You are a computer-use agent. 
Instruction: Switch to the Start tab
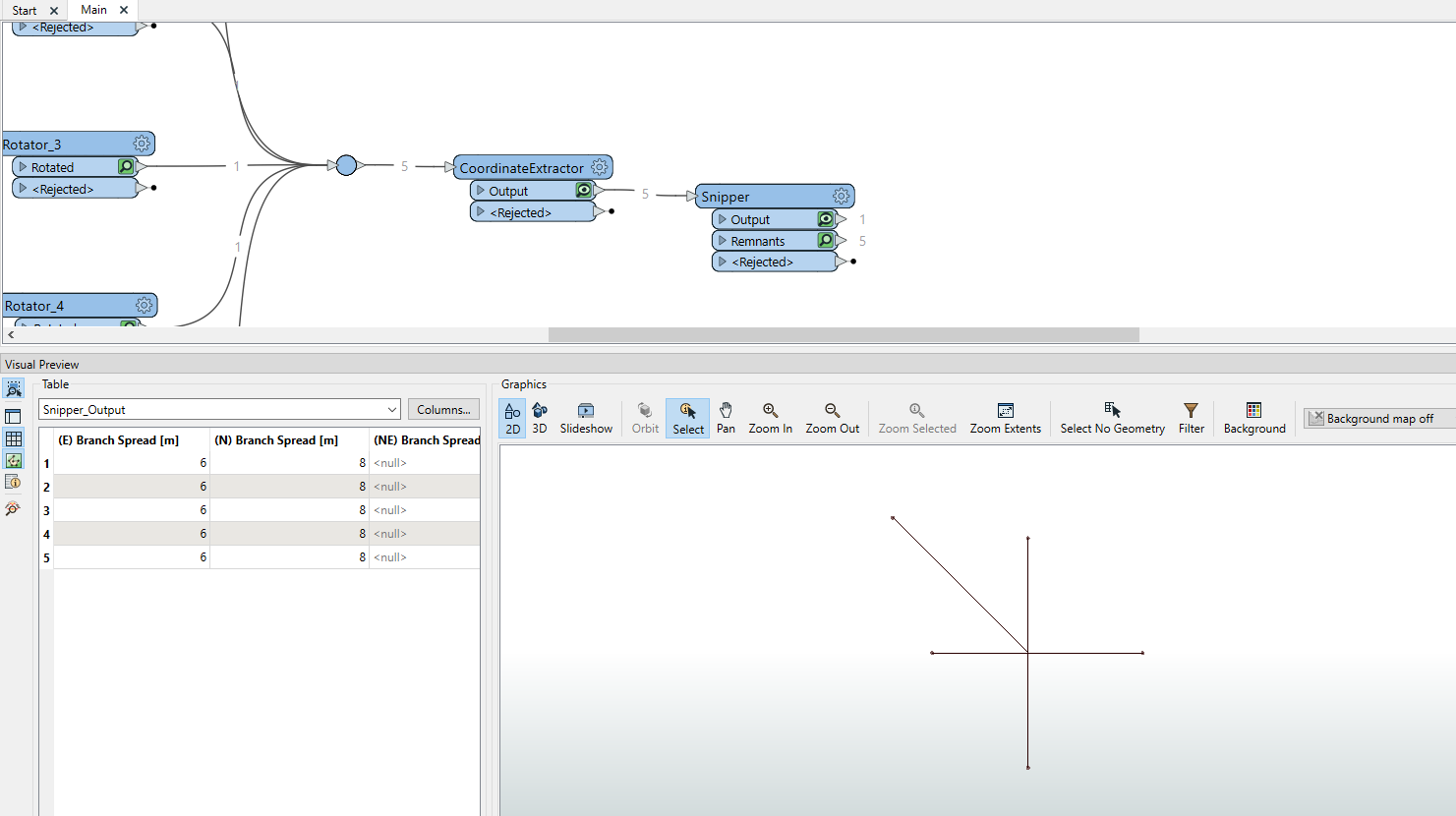(x=25, y=10)
